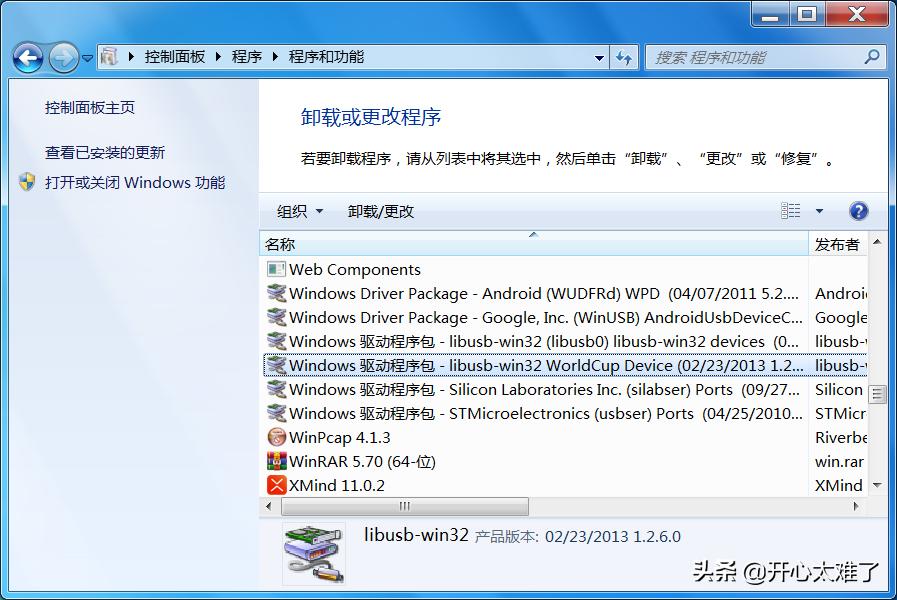
Task: Click 卸载/更改 to uninstall the selected program
Action: pyautogui.click(x=381, y=211)
